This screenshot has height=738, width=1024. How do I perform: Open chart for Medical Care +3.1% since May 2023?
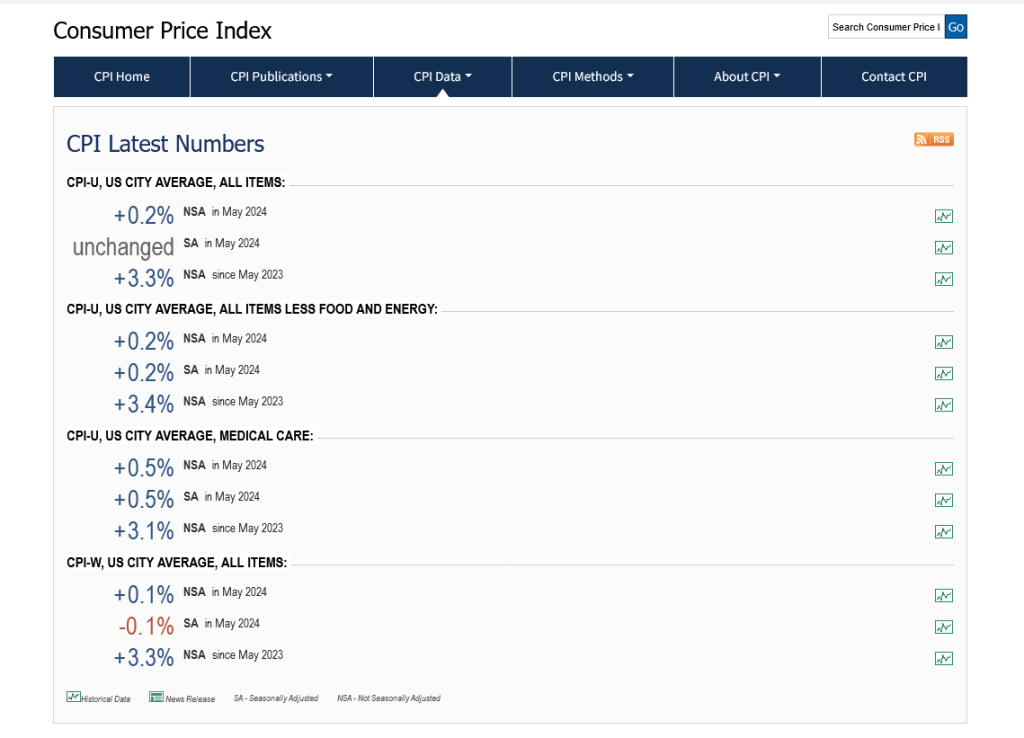coord(943,532)
